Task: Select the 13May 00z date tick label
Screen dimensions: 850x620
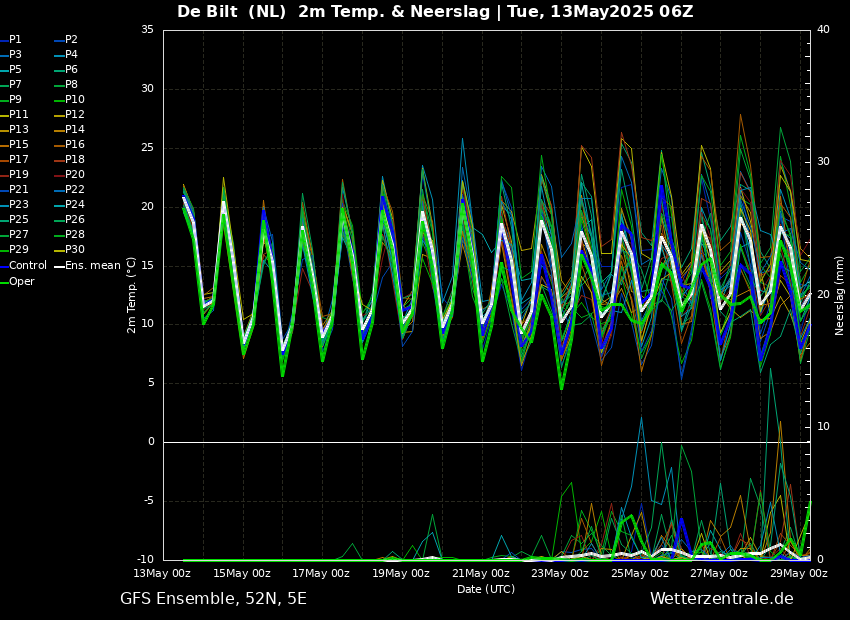Action: (162, 574)
